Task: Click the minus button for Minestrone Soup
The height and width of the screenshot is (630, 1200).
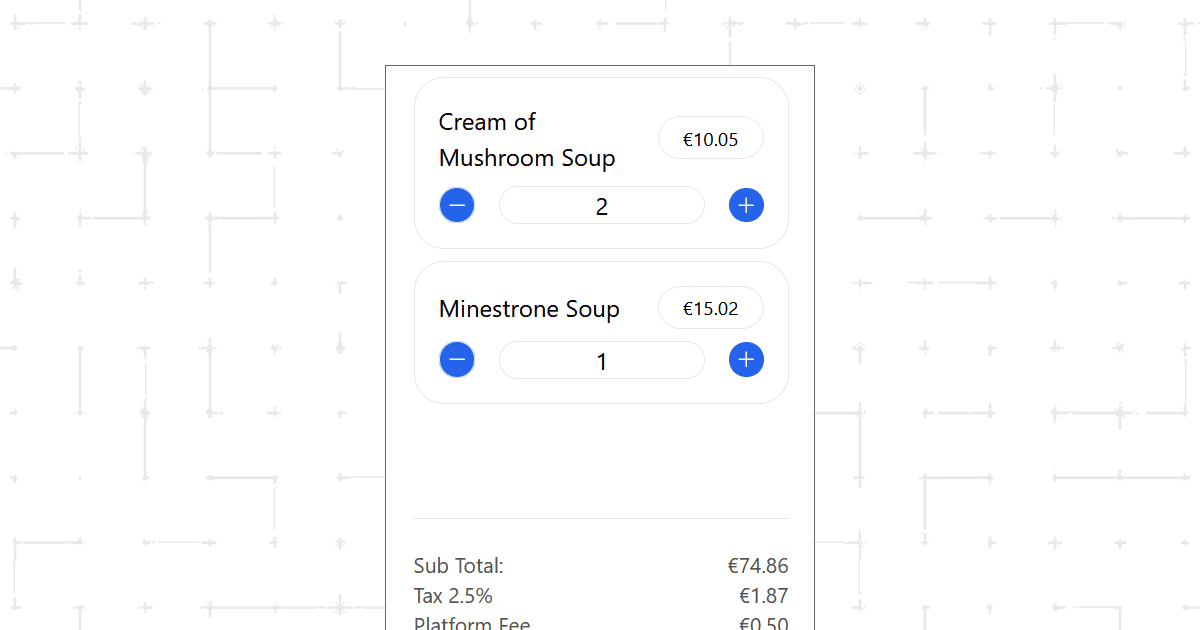Action: tap(457, 359)
